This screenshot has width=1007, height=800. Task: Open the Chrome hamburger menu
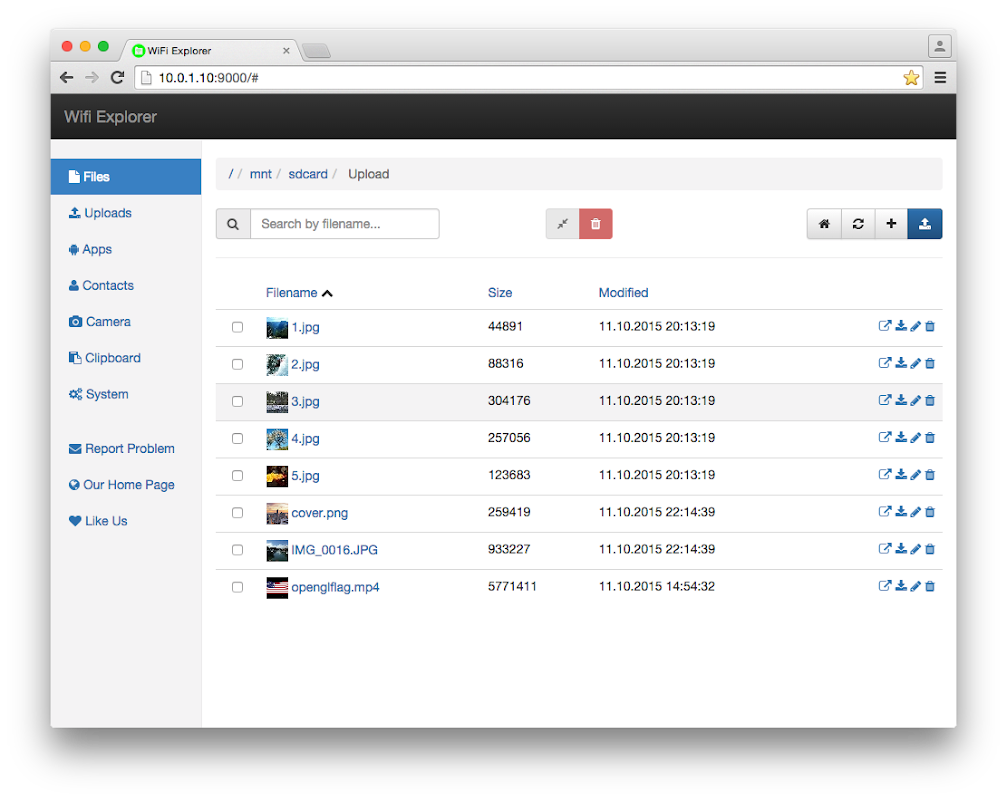coord(940,77)
